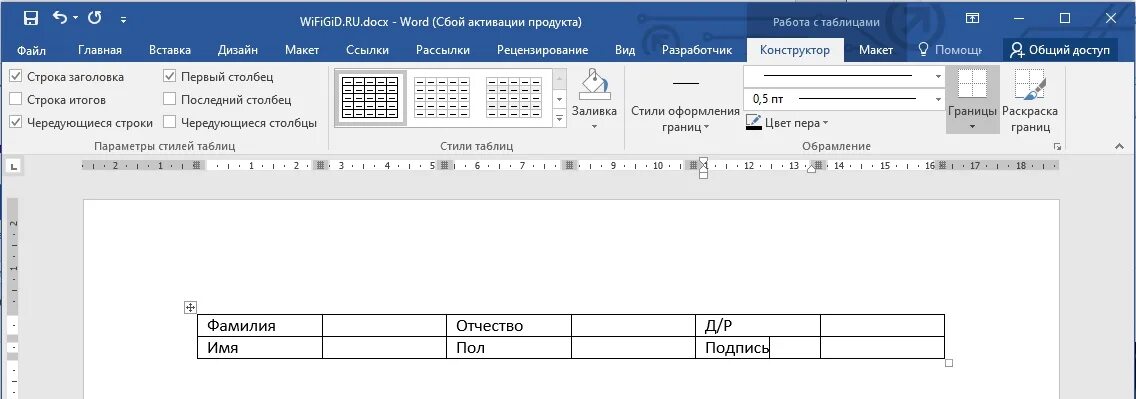The height and width of the screenshot is (399, 1136).
Task: Customize the Quick Access Toolbar
Action: [124, 20]
